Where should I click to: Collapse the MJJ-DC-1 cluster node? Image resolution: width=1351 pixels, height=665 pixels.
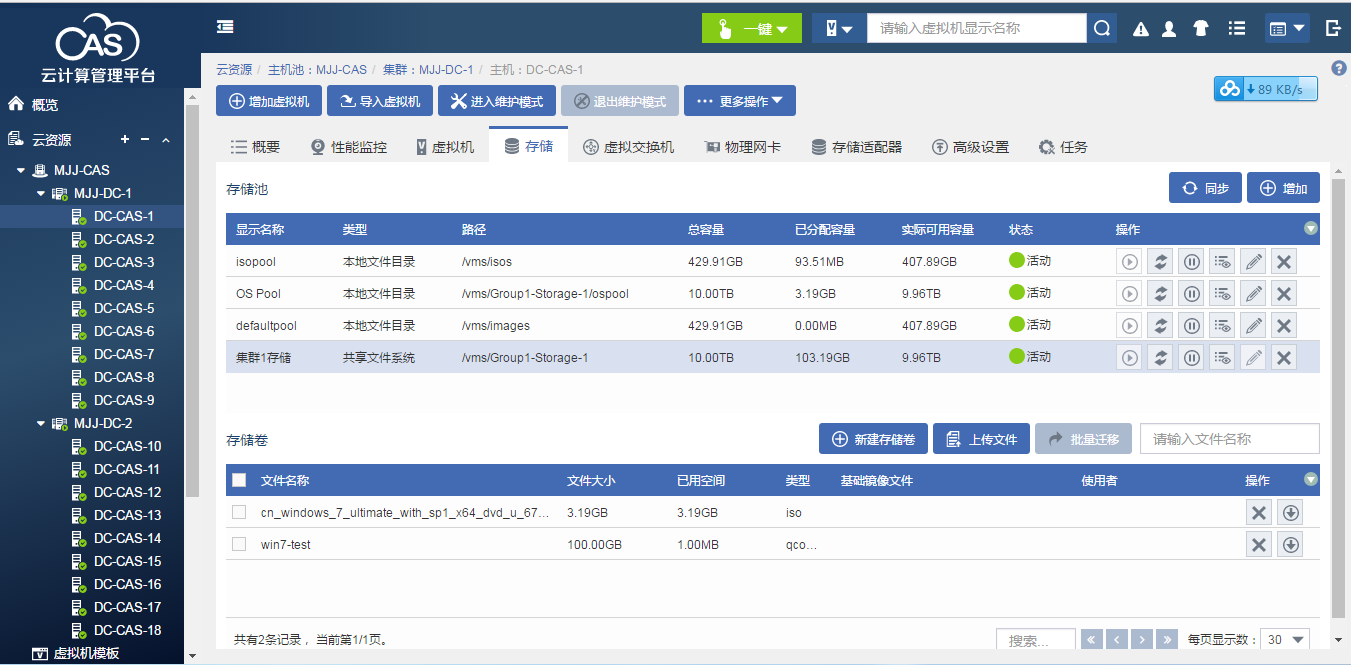click(41, 194)
